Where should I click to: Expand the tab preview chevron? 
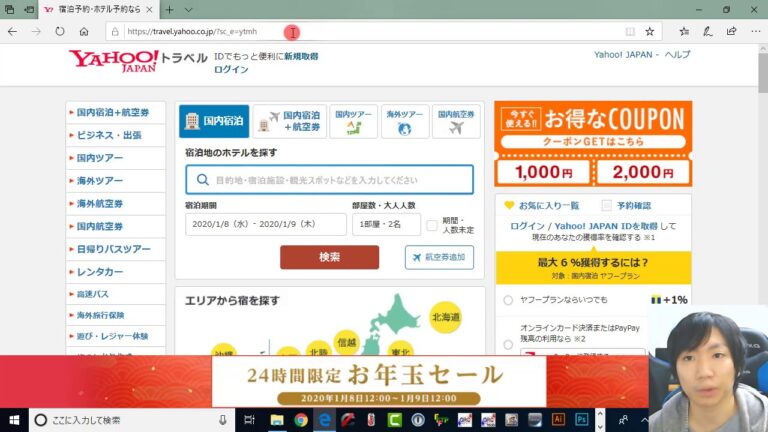tap(189, 9)
